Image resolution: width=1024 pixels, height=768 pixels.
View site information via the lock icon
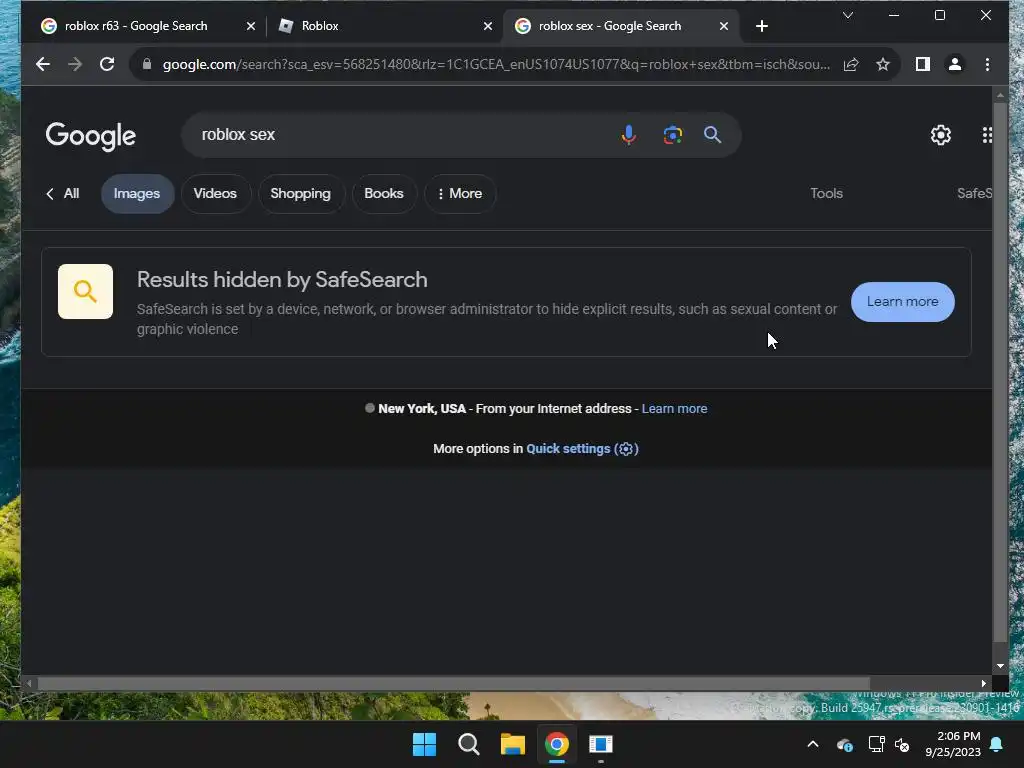click(147, 64)
